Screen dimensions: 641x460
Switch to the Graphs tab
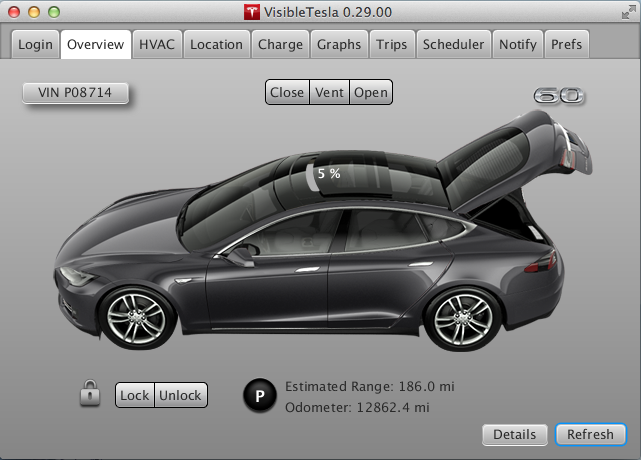point(339,44)
